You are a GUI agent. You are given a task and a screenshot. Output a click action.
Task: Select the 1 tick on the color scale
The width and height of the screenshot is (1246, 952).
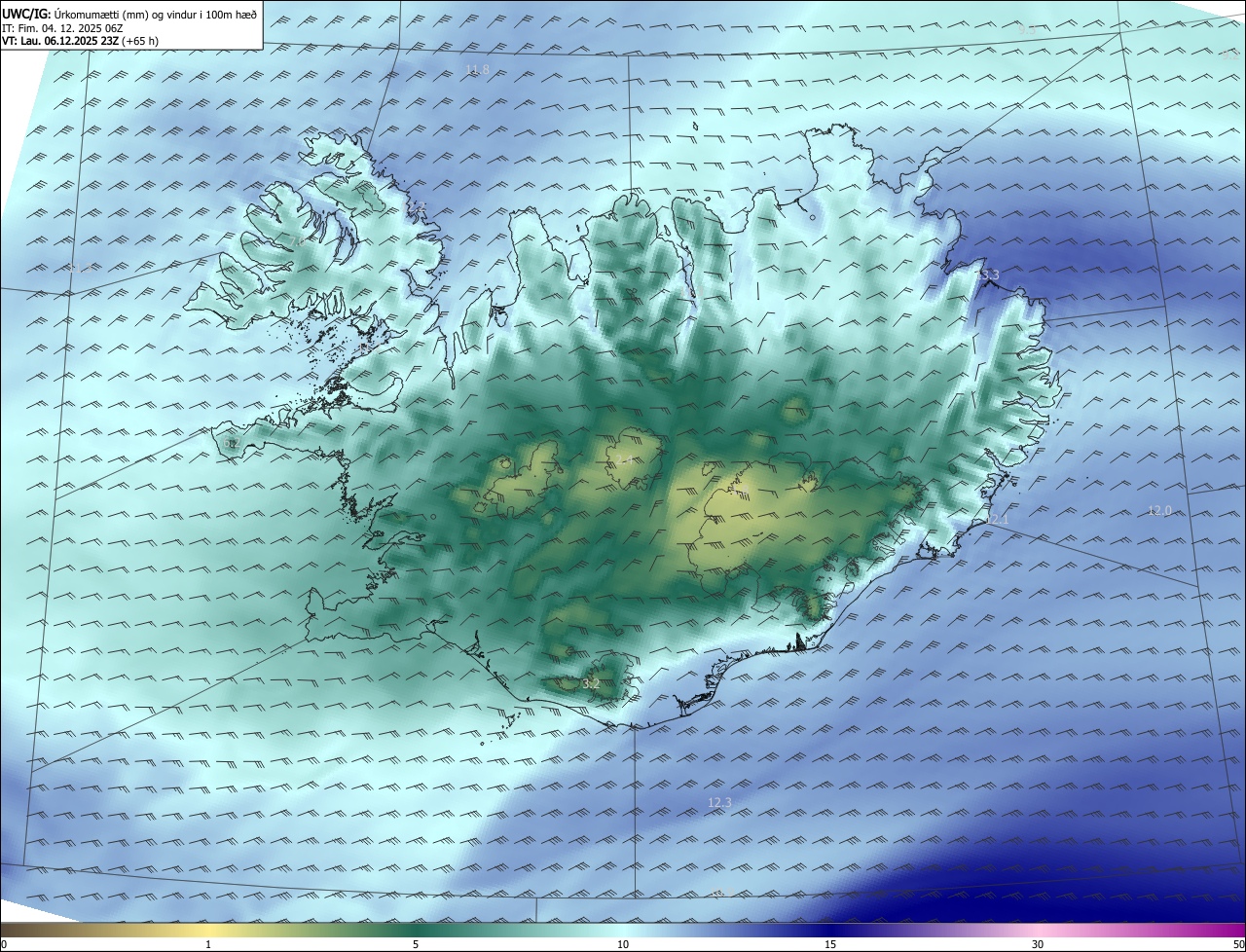(x=208, y=944)
